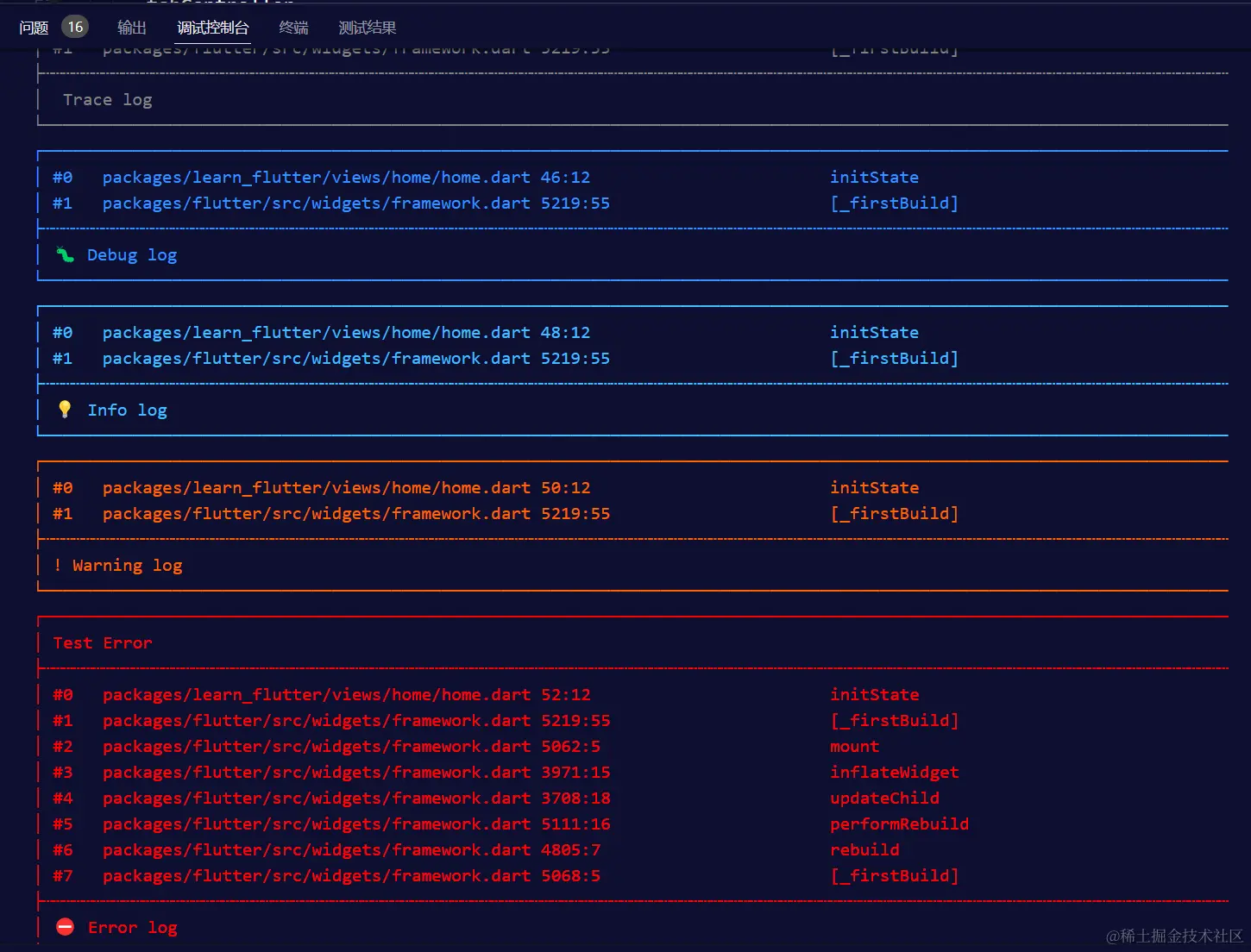Viewport: 1251px width, 952px height.
Task: Click the 'rebuild' method name
Action: [864, 849]
